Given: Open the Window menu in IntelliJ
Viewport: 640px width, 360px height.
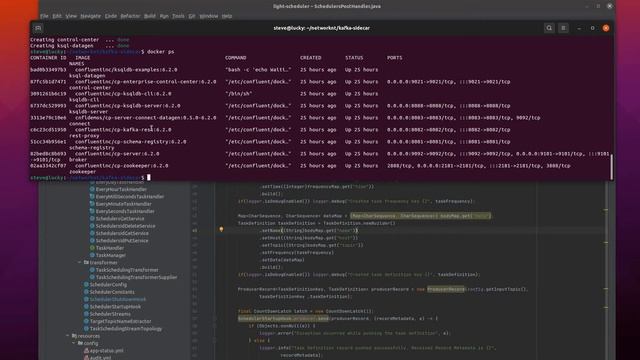Looking at the screenshot, I should [x=209, y=16].
